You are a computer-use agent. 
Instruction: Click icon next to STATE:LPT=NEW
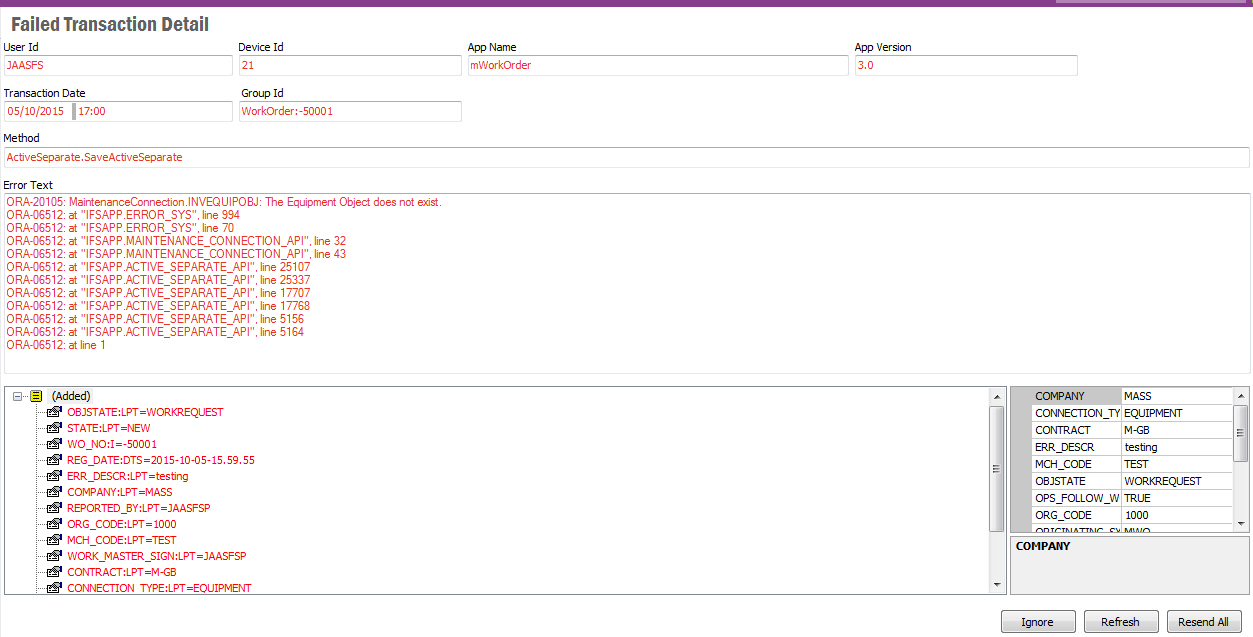[55, 428]
